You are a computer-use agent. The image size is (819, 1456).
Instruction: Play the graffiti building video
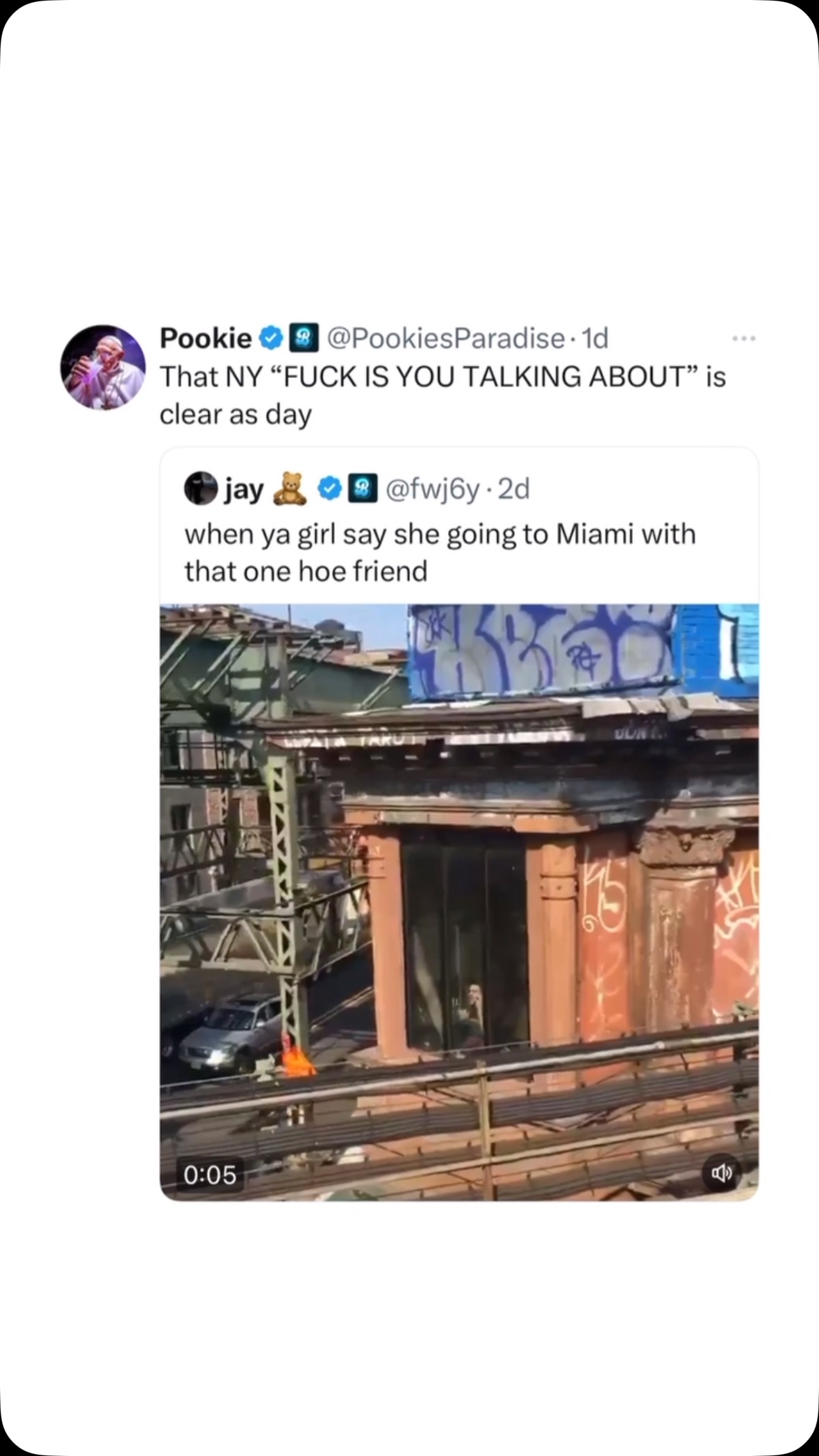tap(459, 902)
